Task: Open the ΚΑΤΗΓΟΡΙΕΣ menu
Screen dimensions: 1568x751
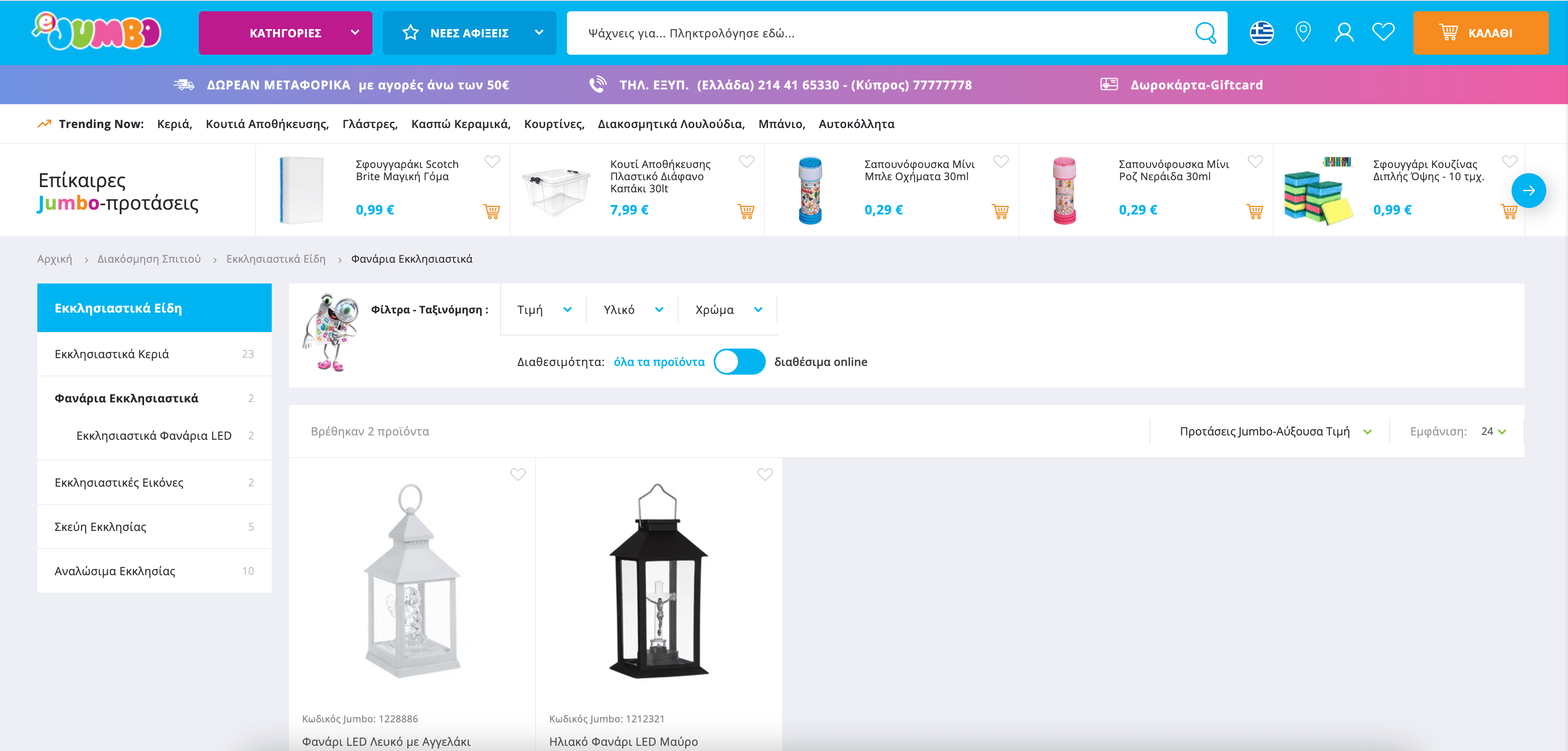Action: pyautogui.click(x=285, y=33)
